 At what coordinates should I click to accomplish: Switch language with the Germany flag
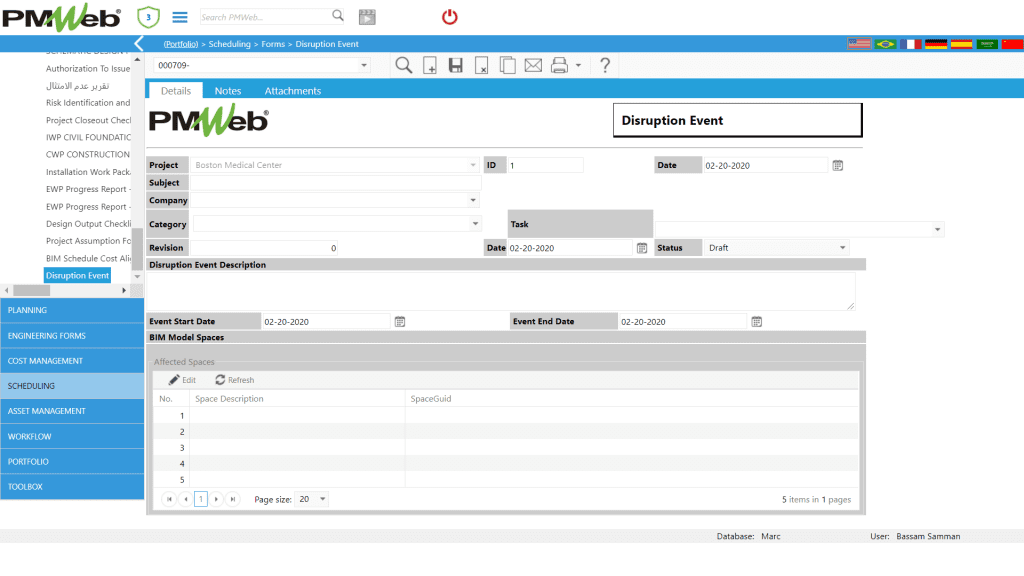point(936,44)
